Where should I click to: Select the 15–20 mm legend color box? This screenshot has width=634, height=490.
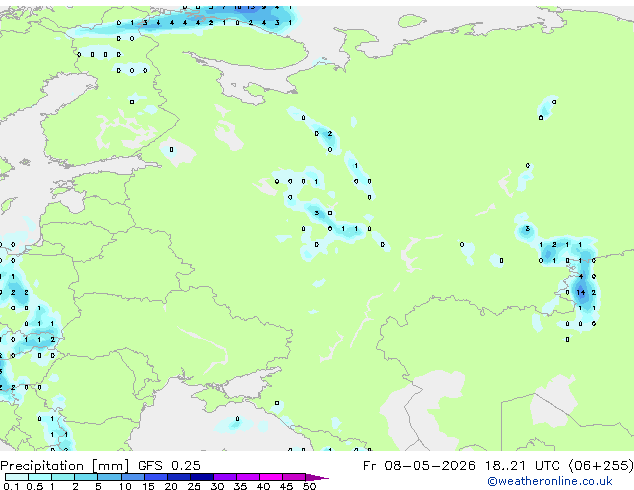[156, 477]
